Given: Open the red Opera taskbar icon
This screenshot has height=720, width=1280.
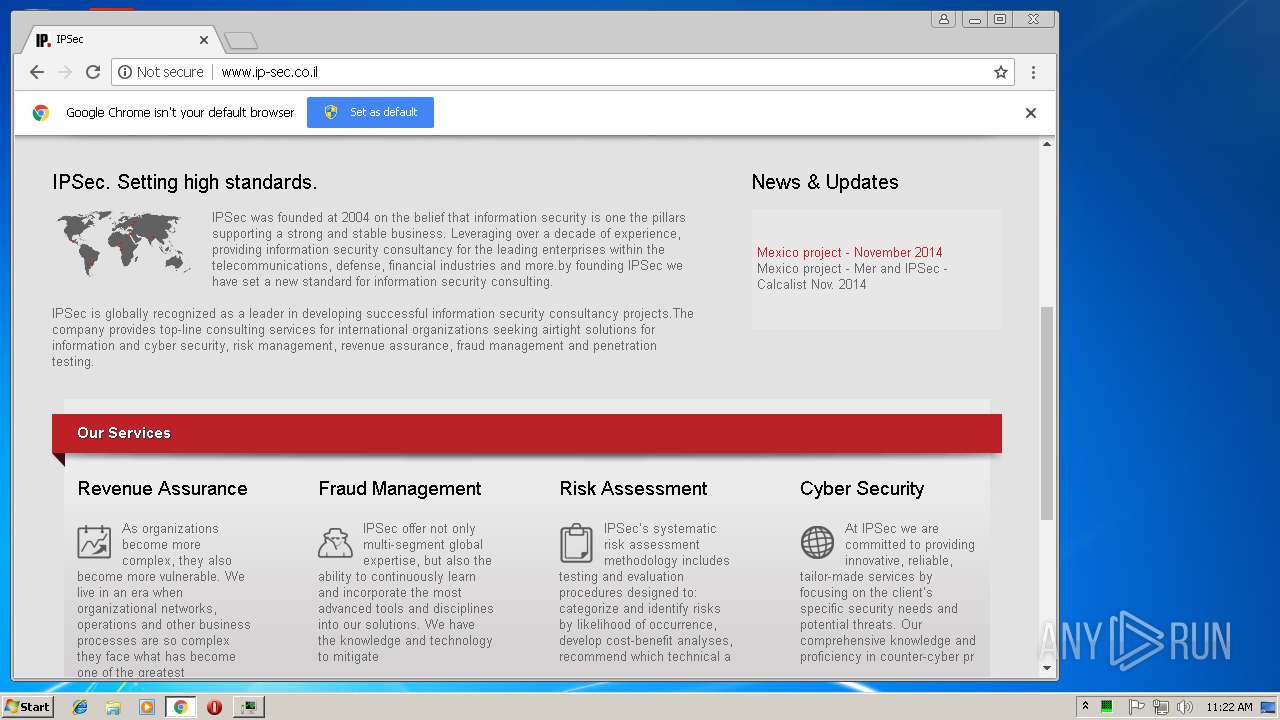Looking at the screenshot, I should tap(214, 707).
